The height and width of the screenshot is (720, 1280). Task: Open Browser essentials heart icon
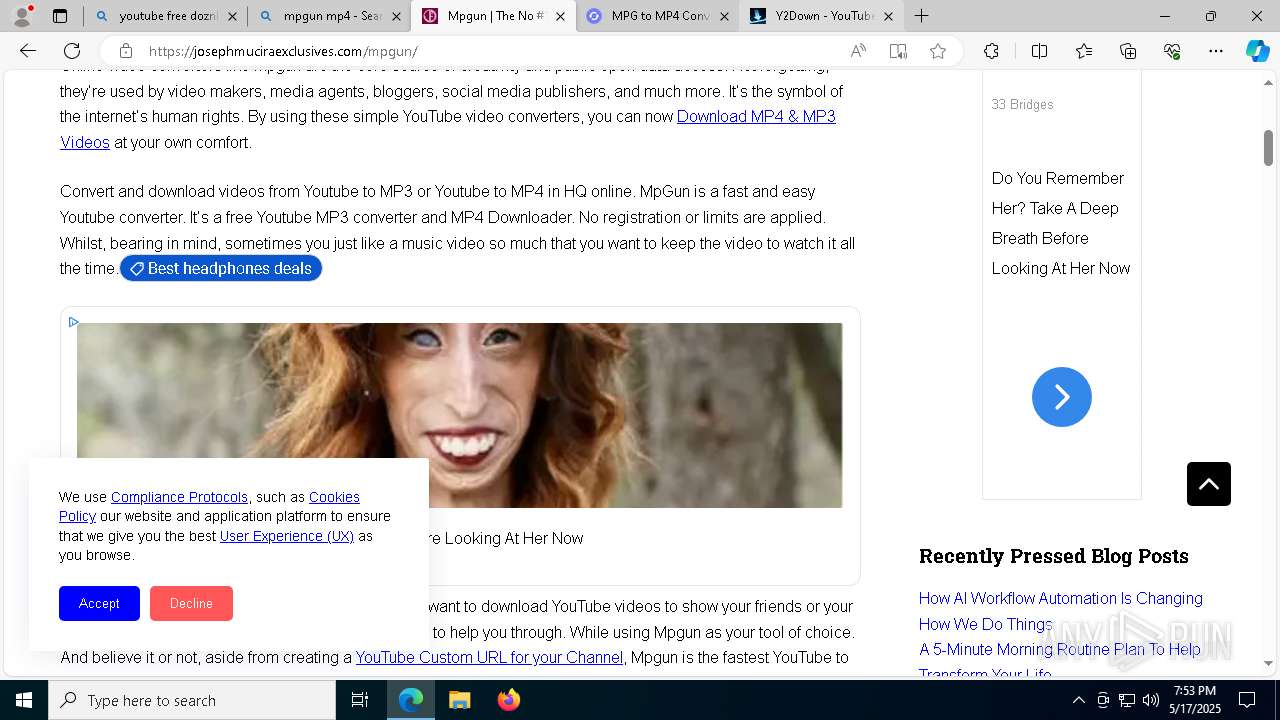[x=1172, y=51]
